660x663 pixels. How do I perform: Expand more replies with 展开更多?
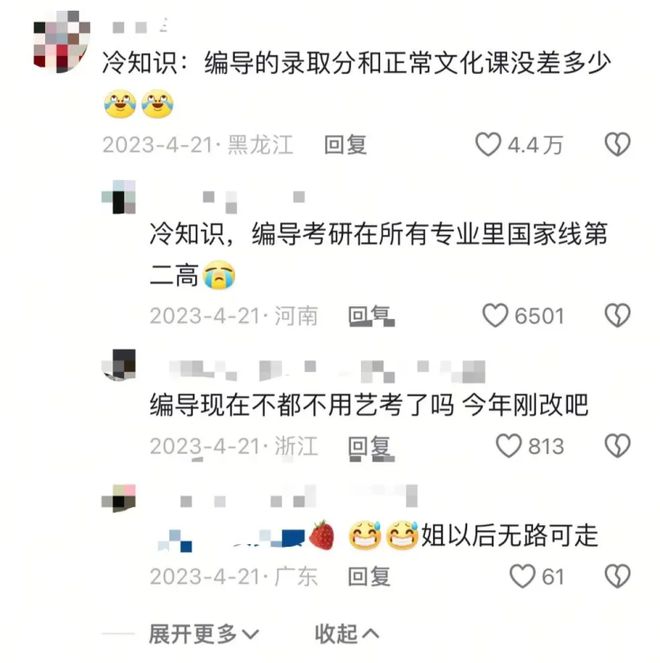(204, 634)
